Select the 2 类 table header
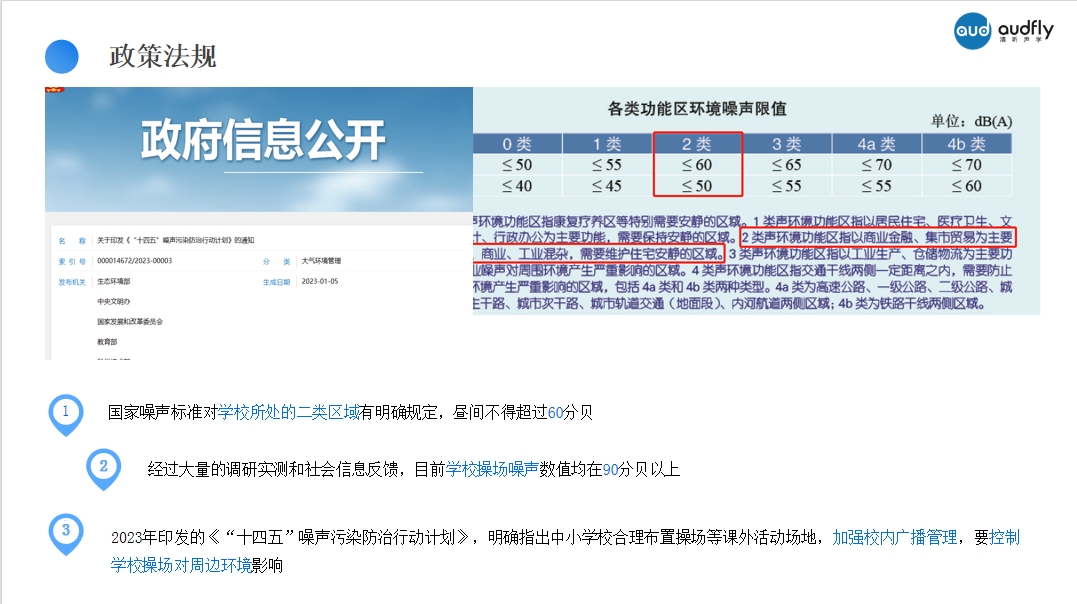 [697, 144]
